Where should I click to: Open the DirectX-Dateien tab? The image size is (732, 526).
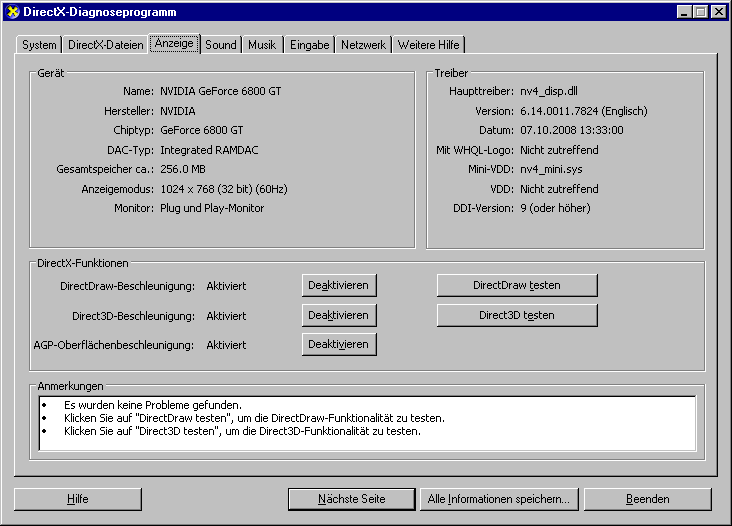(105, 45)
